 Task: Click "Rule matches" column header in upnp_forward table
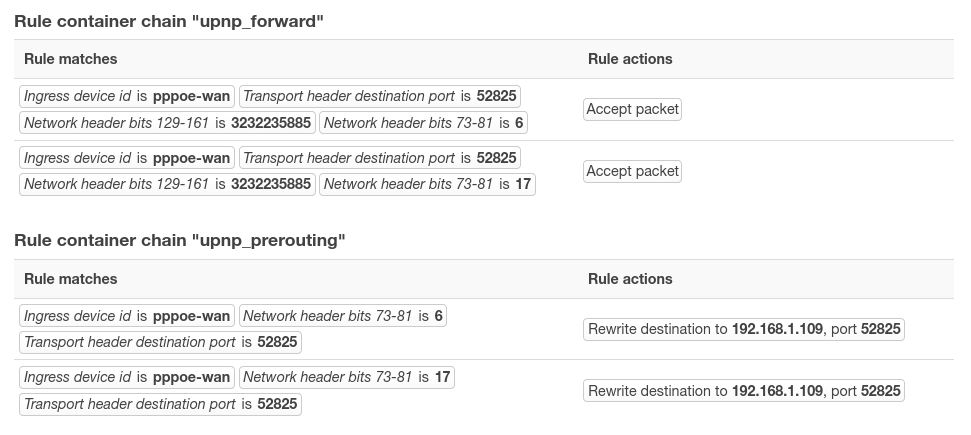pyautogui.click(x=70, y=59)
